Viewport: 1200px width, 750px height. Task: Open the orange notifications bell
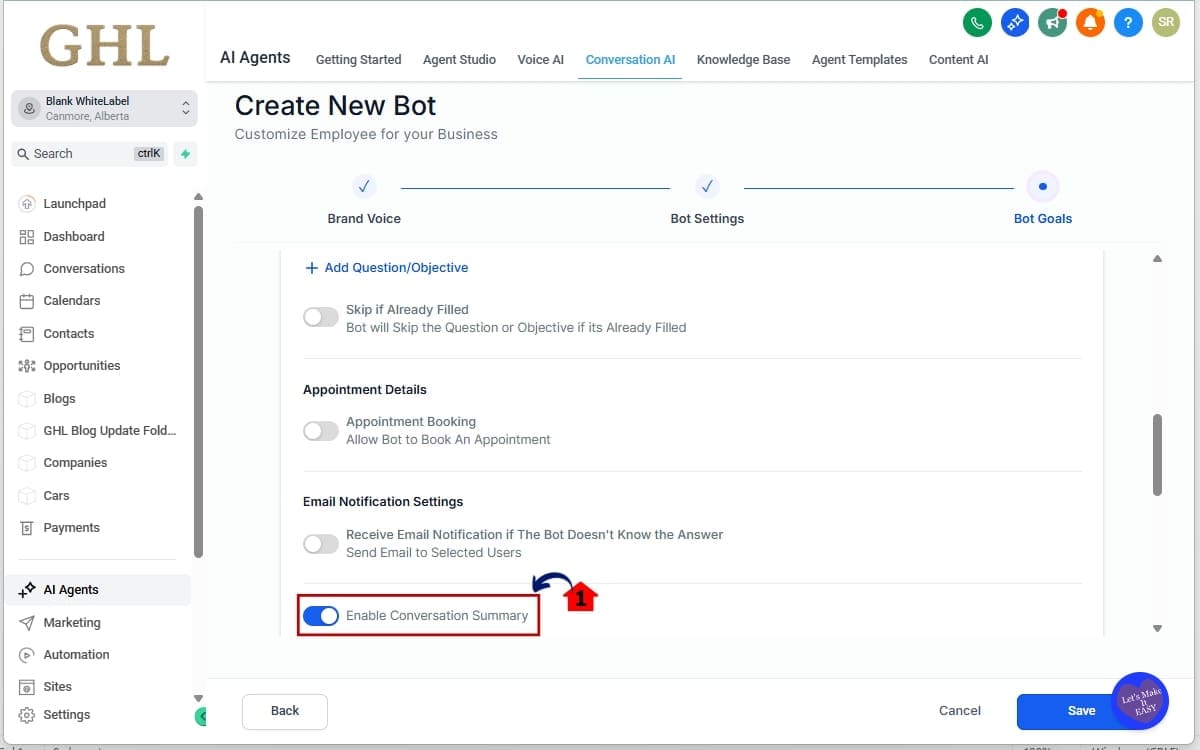(x=1090, y=22)
